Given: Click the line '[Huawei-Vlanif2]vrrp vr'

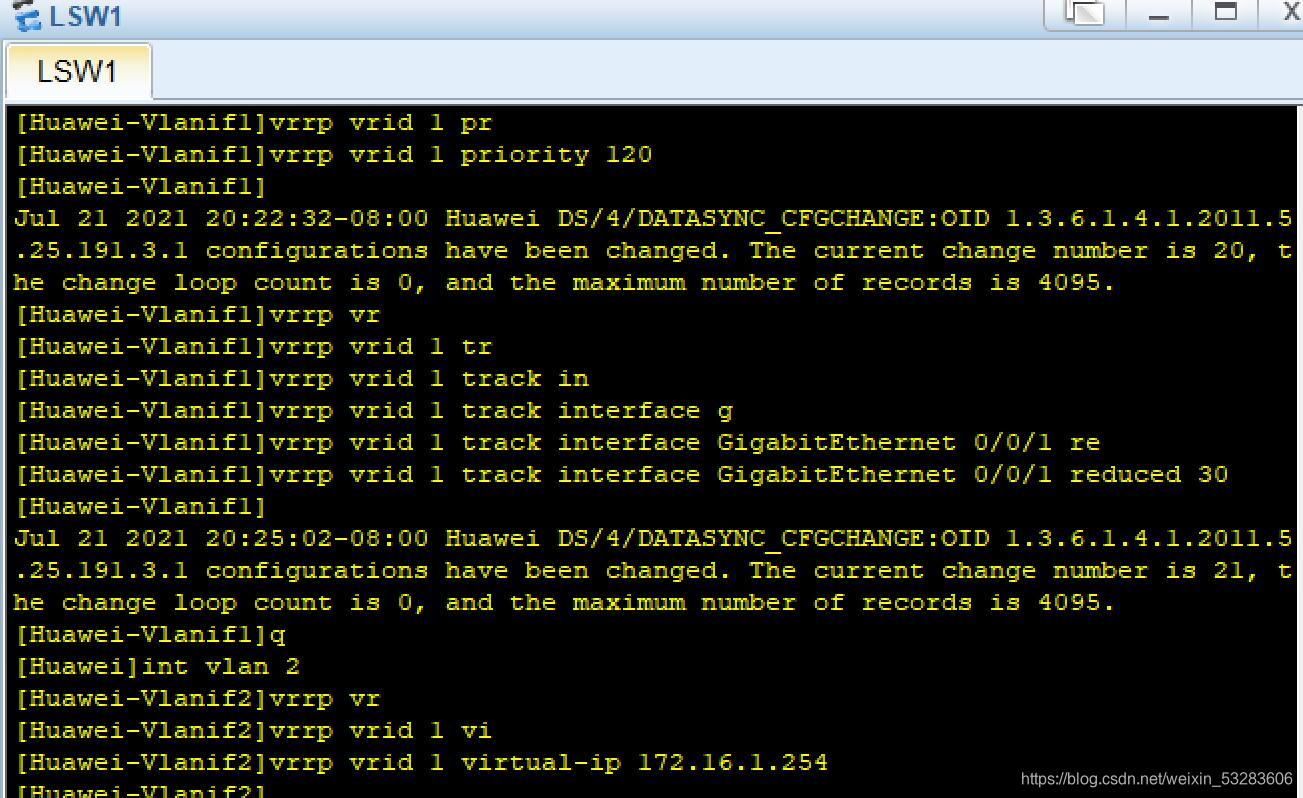Looking at the screenshot, I should click(198, 699).
